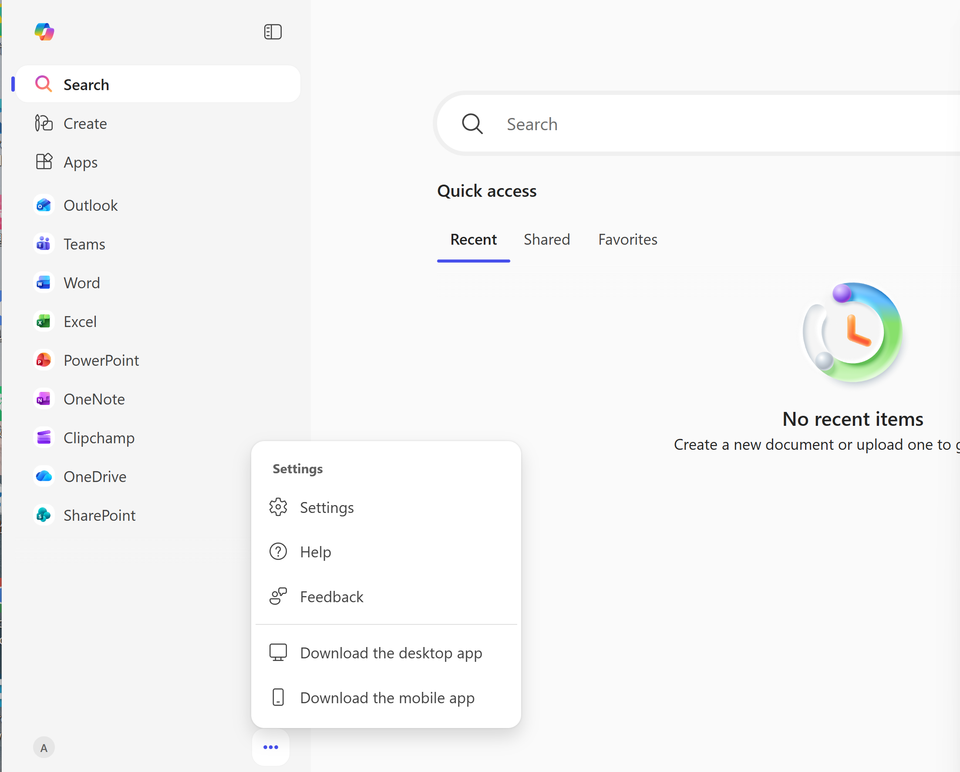Open the Word app icon

point(44,283)
